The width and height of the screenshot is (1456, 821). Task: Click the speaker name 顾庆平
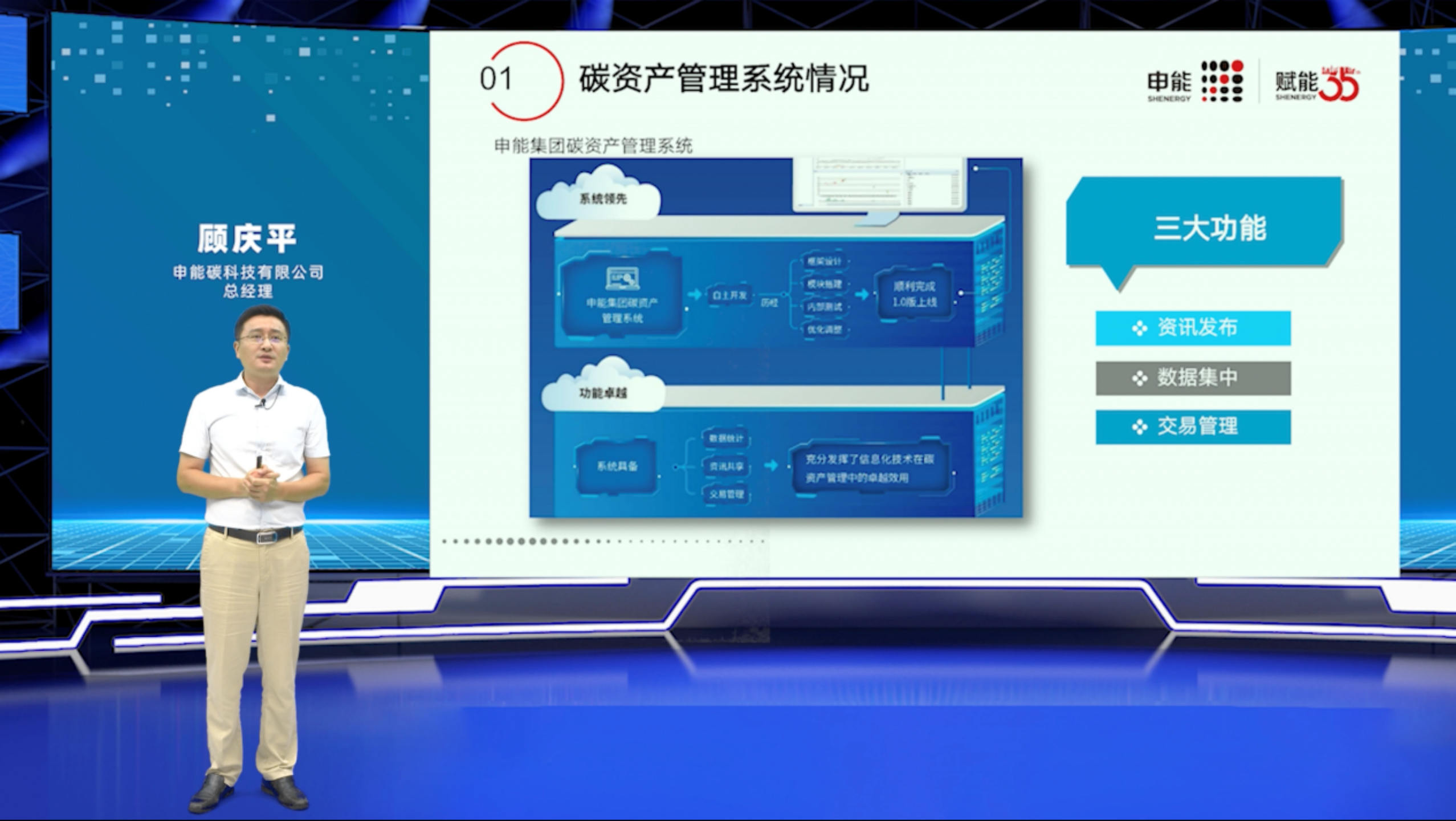coord(247,238)
